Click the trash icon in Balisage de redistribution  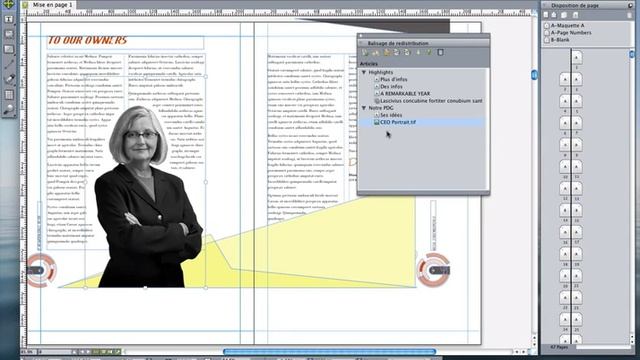tap(440, 53)
